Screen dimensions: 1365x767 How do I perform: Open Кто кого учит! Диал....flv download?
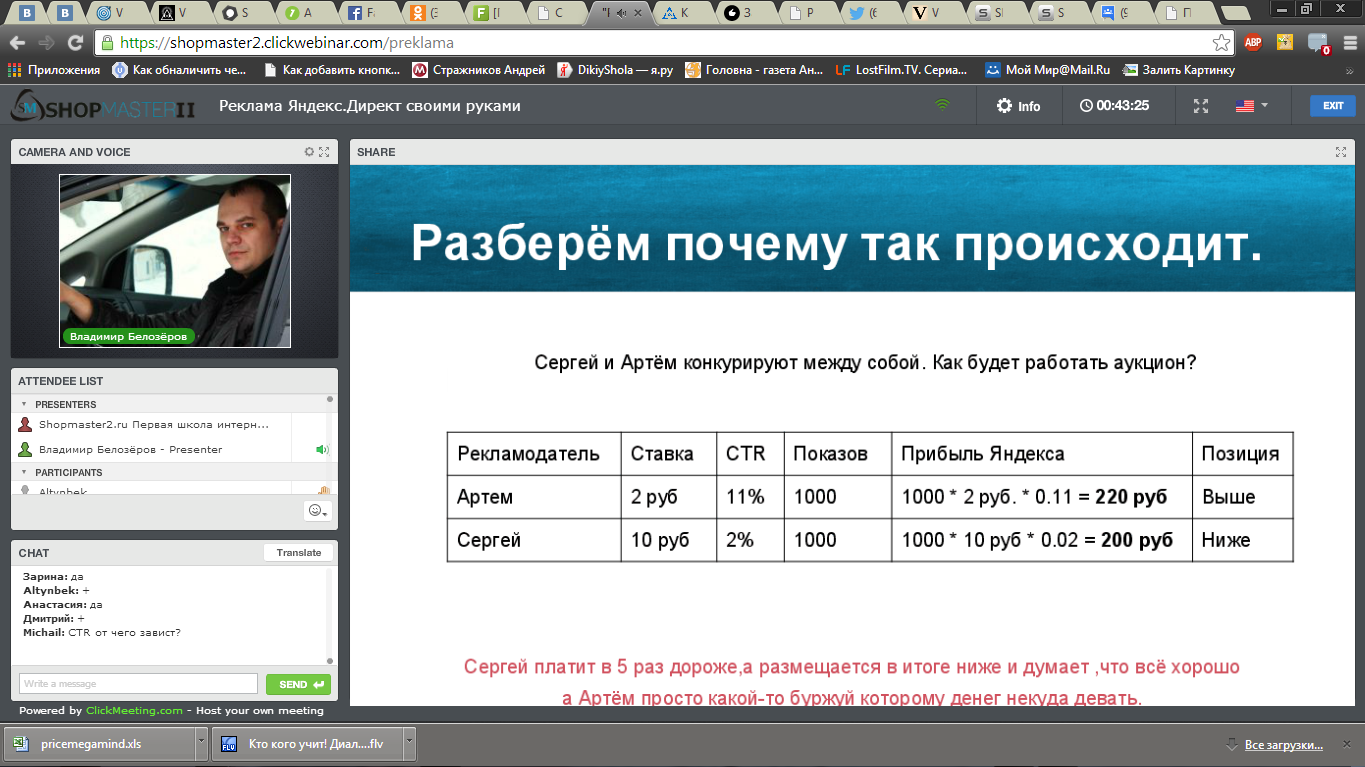(306, 745)
